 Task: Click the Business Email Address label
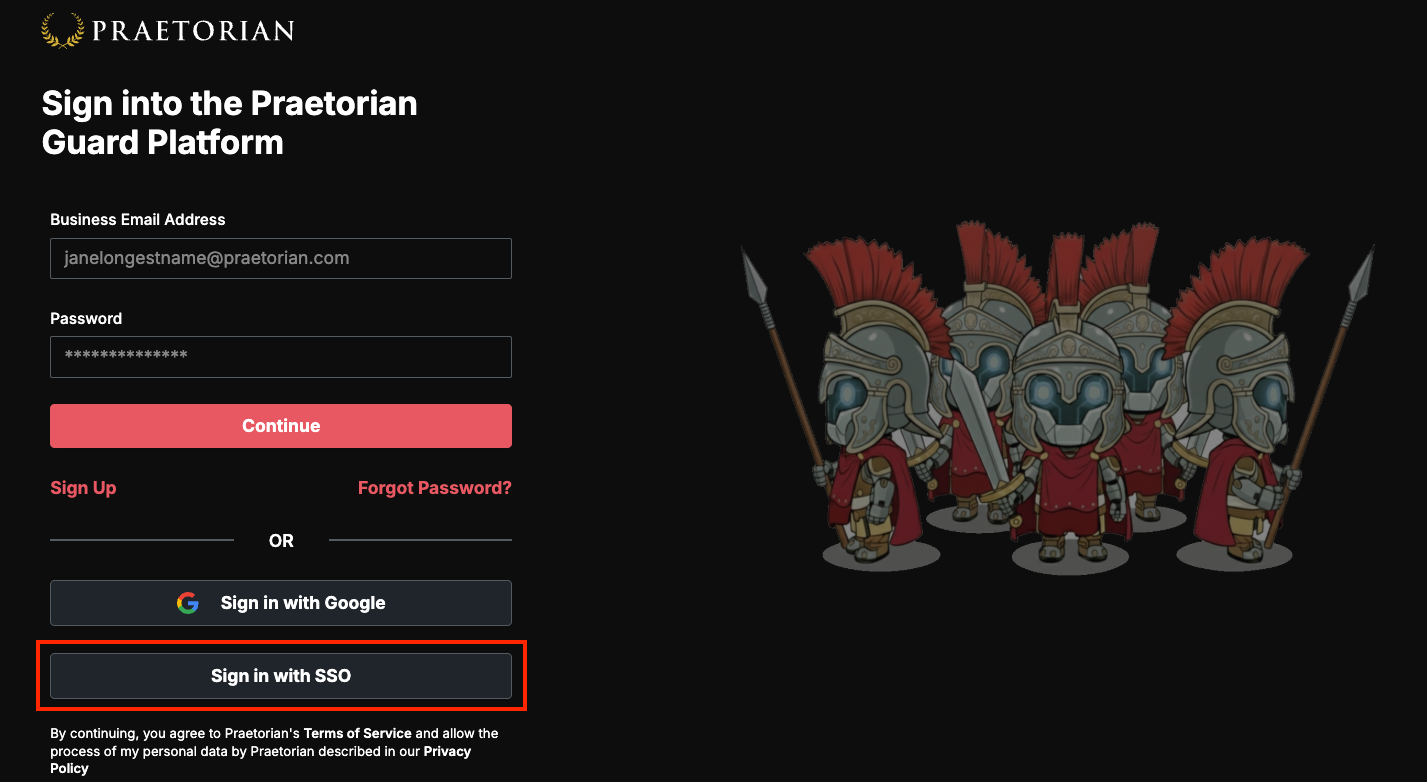point(138,219)
